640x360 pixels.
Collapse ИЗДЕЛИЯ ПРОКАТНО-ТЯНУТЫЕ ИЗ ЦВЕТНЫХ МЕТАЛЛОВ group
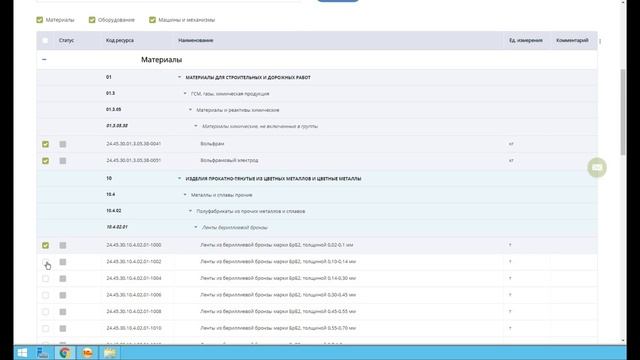pos(179,178)
